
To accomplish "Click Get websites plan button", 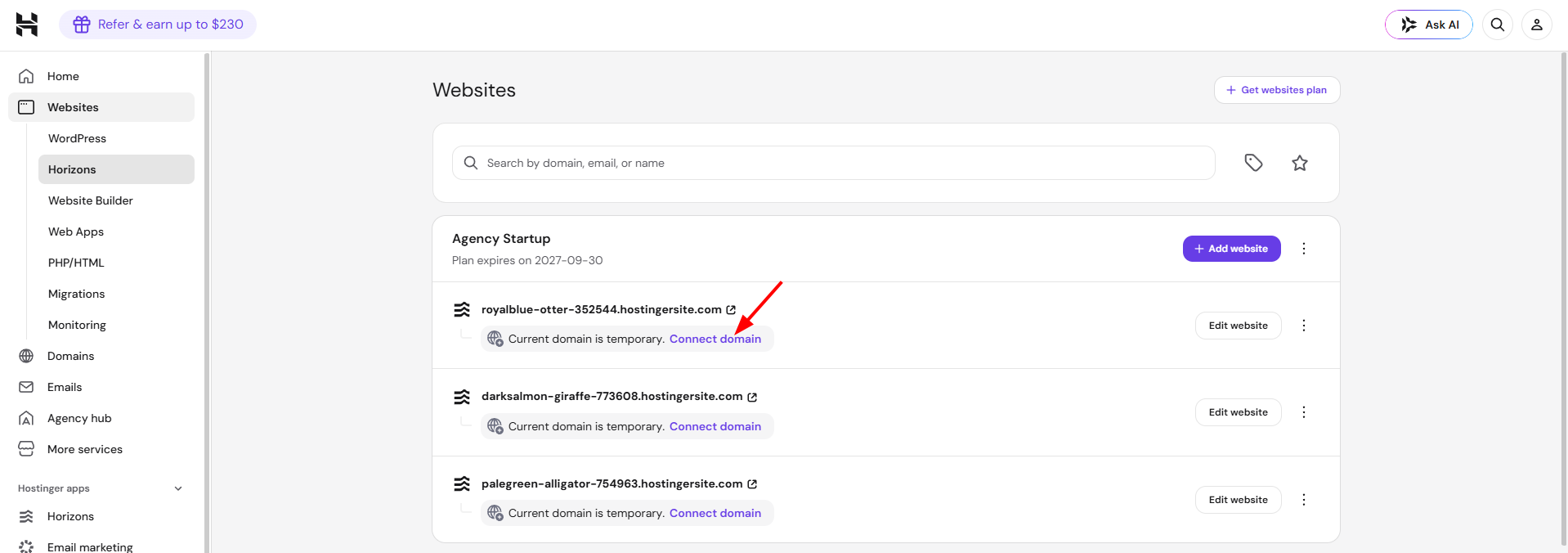I will pyautogui.click(x=1277, y=90).
